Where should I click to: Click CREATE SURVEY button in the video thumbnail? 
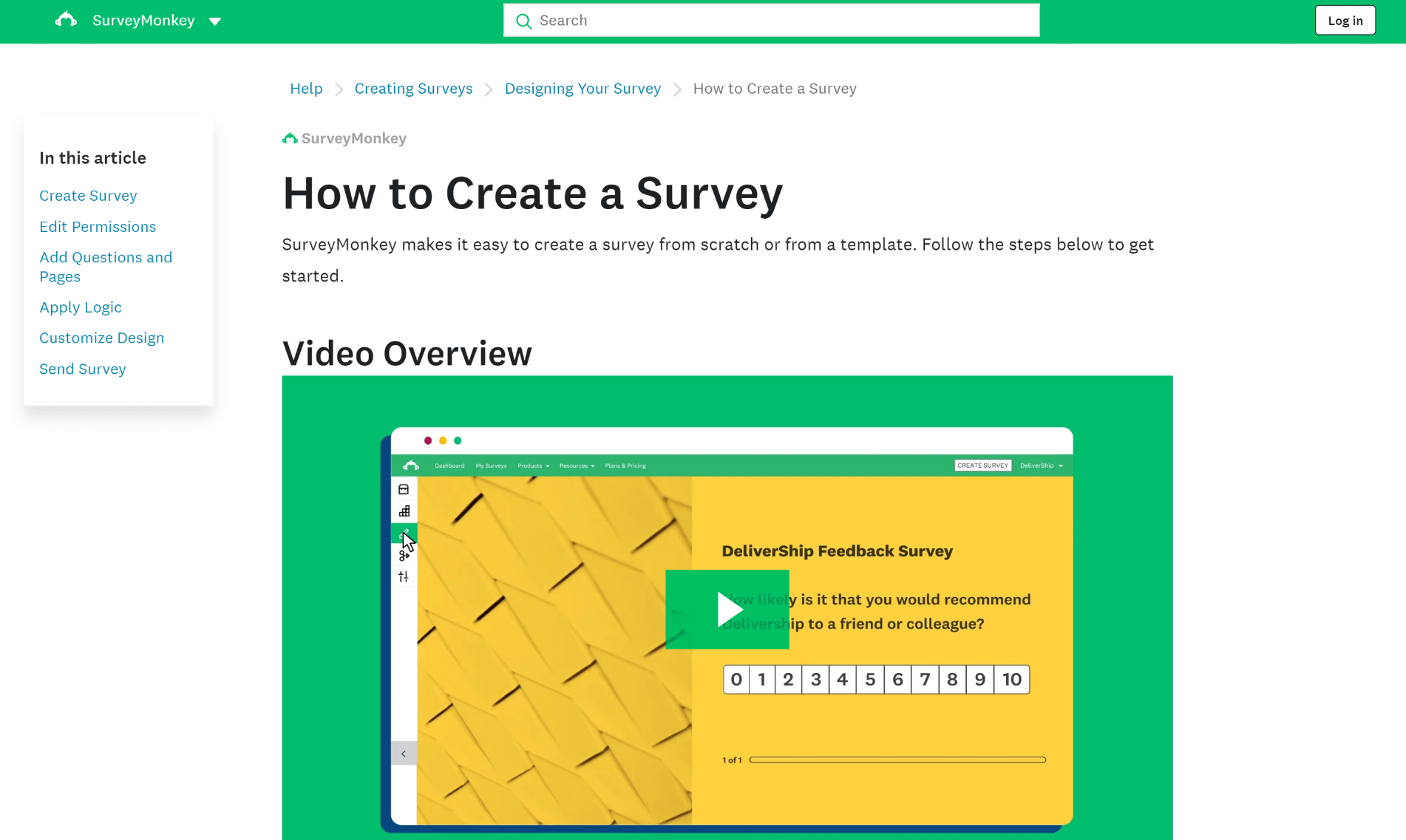coord(982,465)
